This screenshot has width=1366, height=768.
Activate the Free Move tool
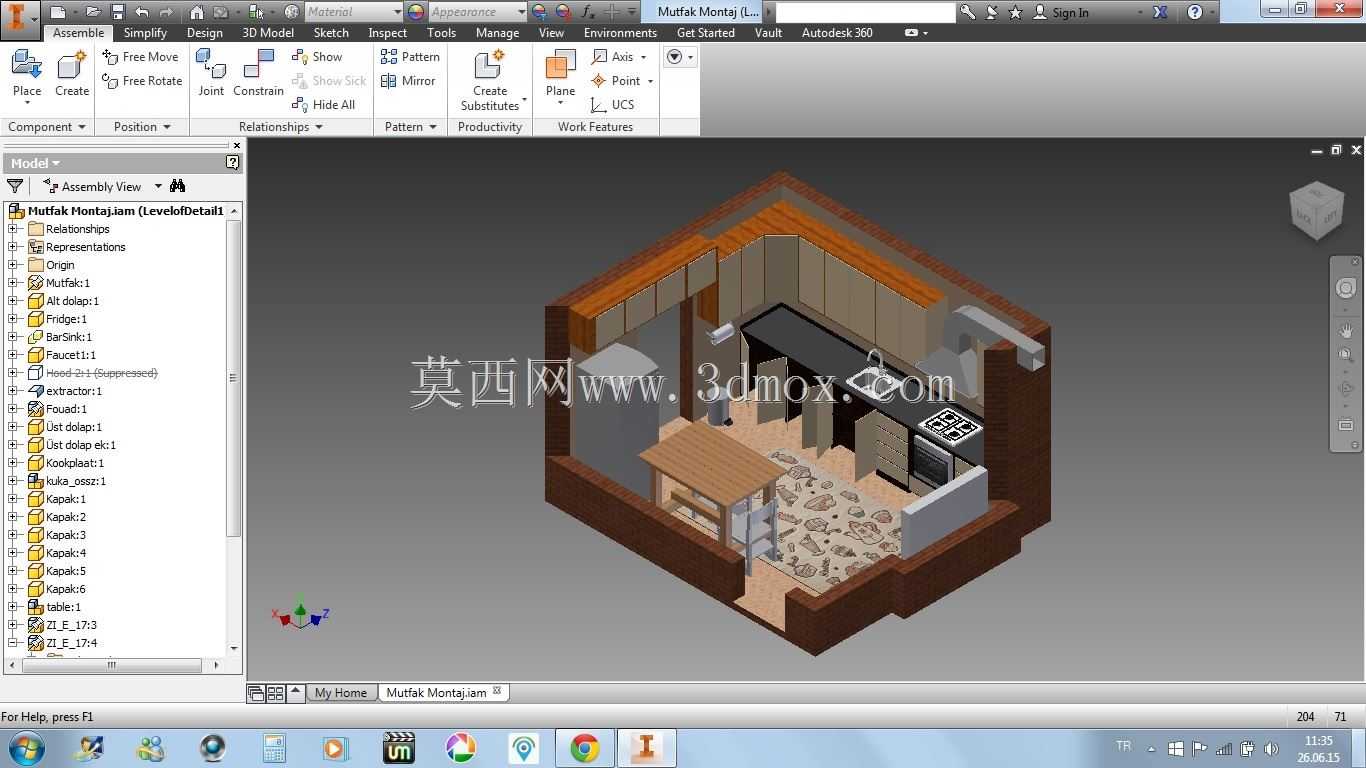pyautogui.click(x=140, y=57)
